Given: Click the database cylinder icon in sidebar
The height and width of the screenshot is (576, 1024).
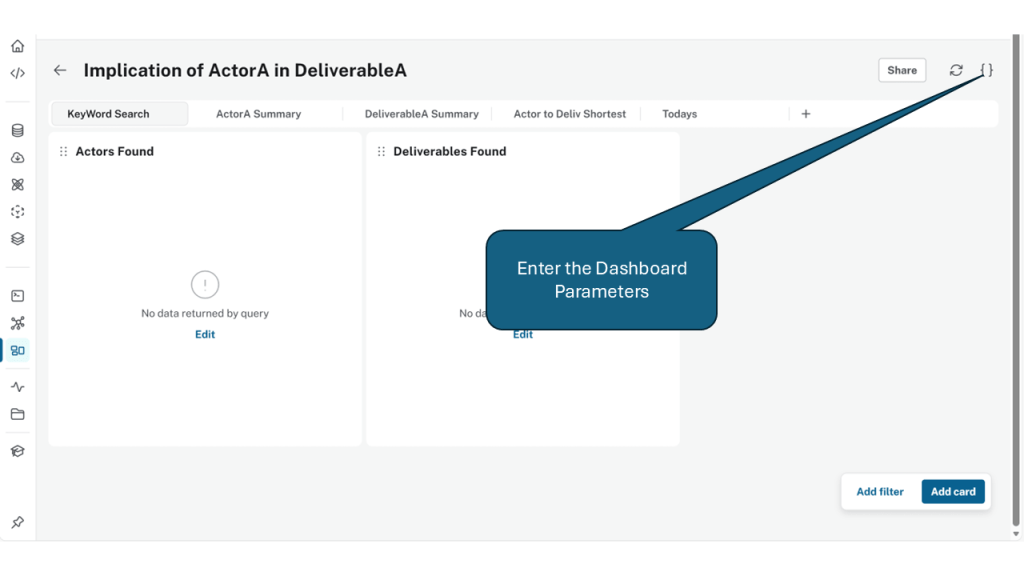Looking at the screenshot, I should pos(17,130).
